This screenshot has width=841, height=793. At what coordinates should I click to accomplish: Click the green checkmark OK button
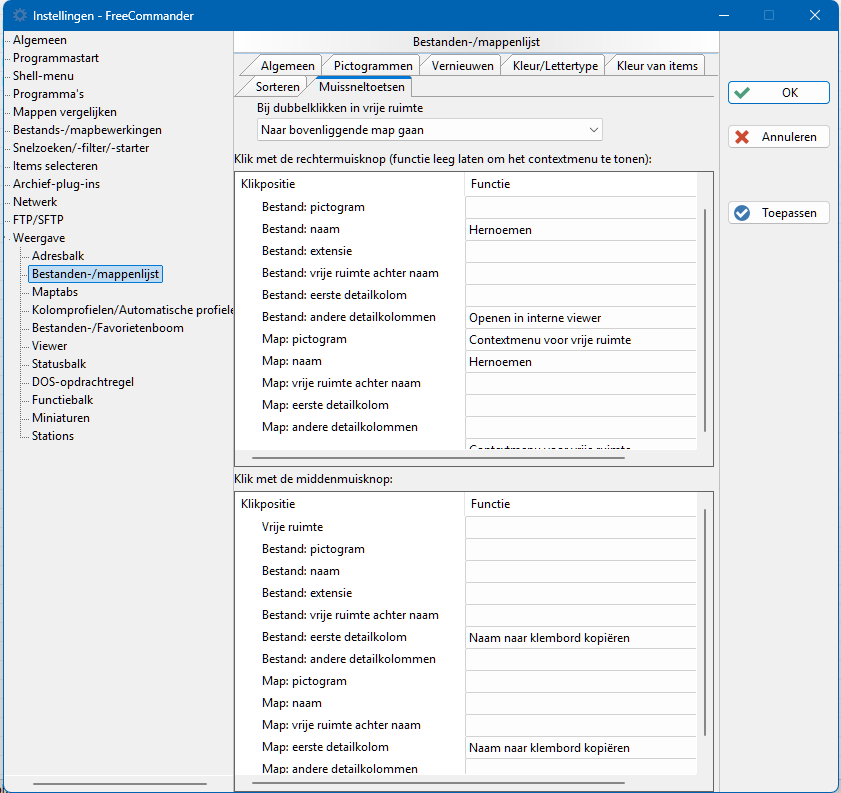click(778, 93)
